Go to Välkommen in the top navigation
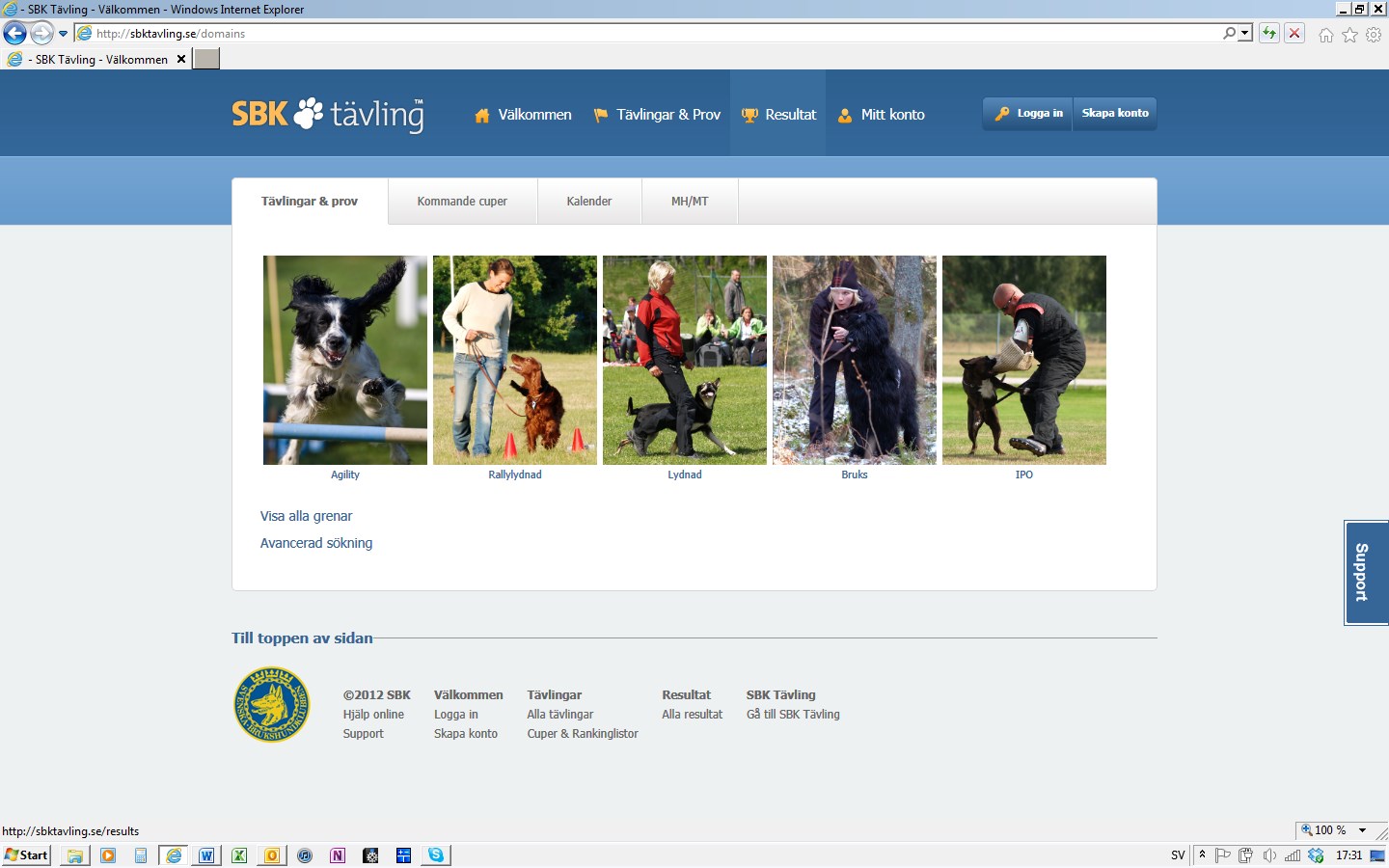This screenshot has width=1389, height=868. (x=523, y=115)
